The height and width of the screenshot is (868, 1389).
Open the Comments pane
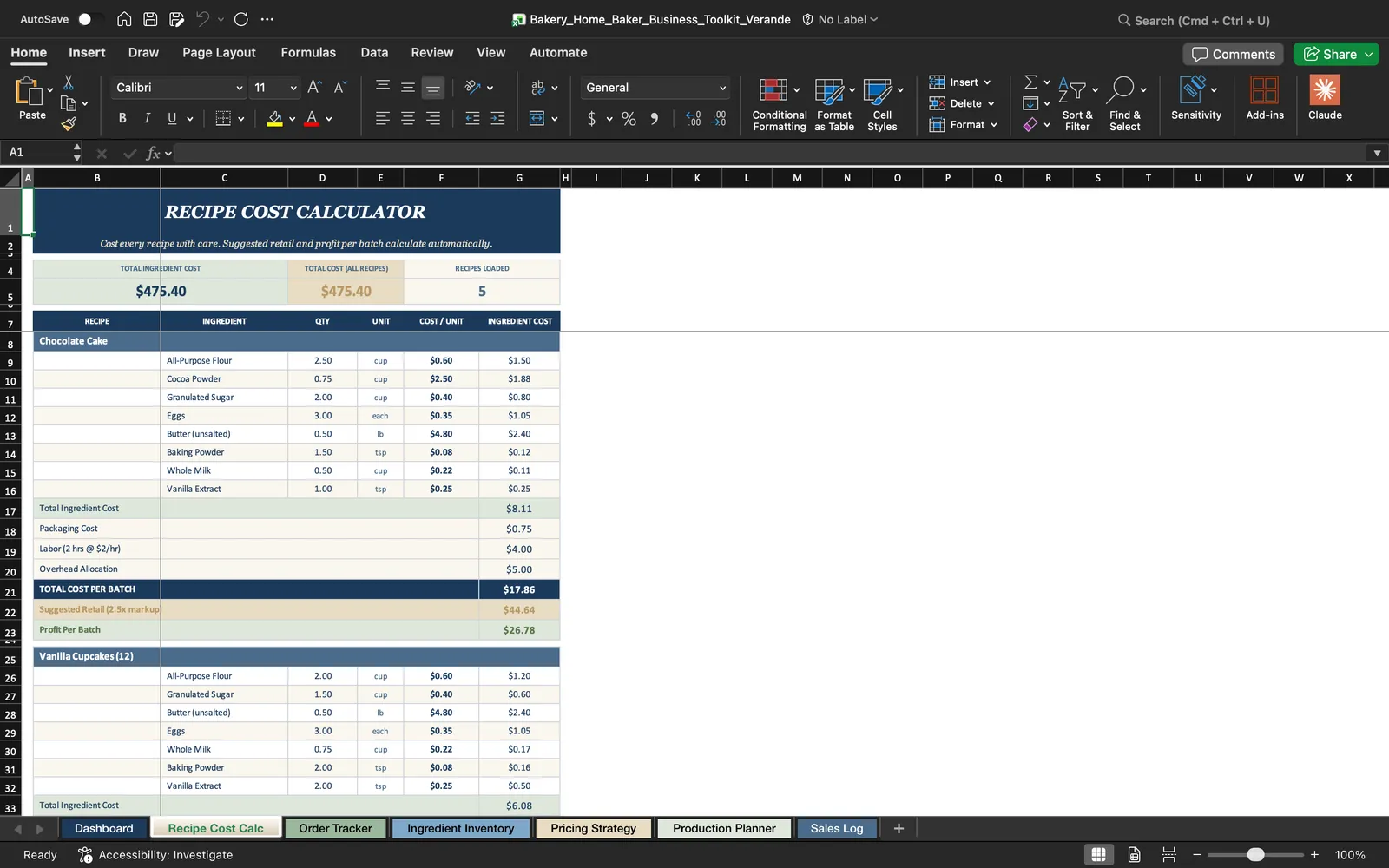[x=1234, y=54]
